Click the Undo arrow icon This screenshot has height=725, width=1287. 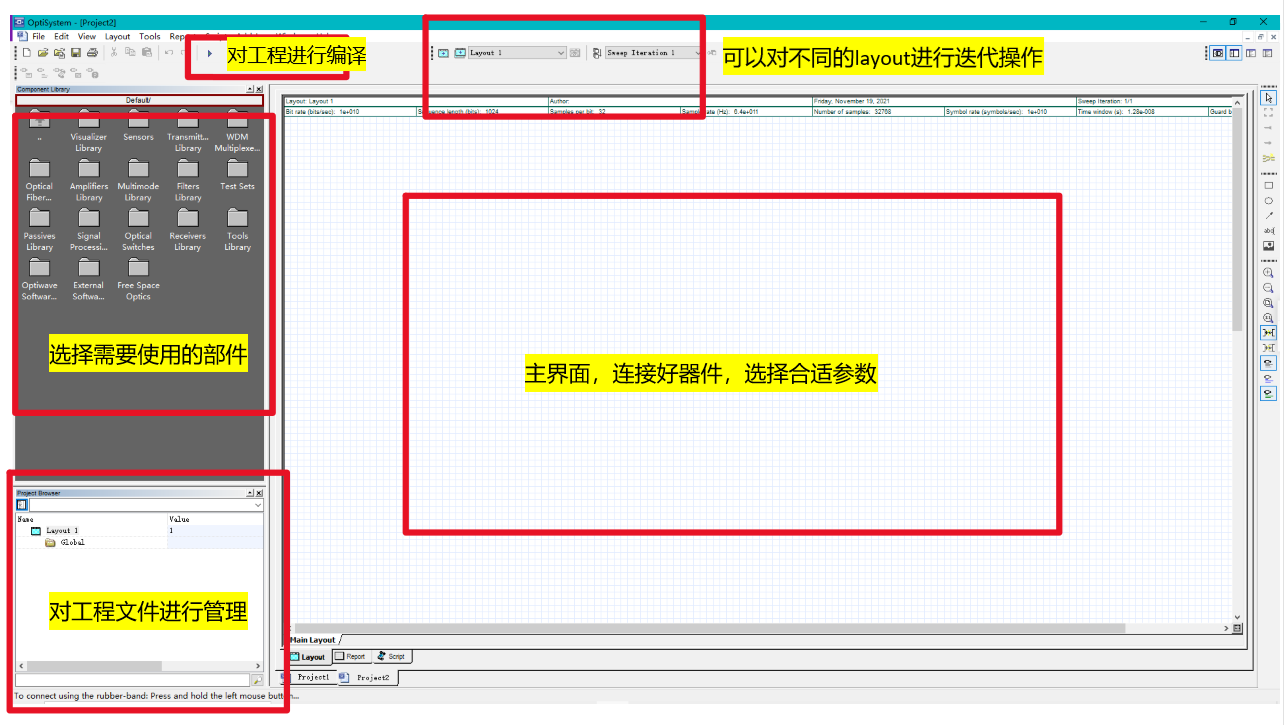(x=168, y=52)
